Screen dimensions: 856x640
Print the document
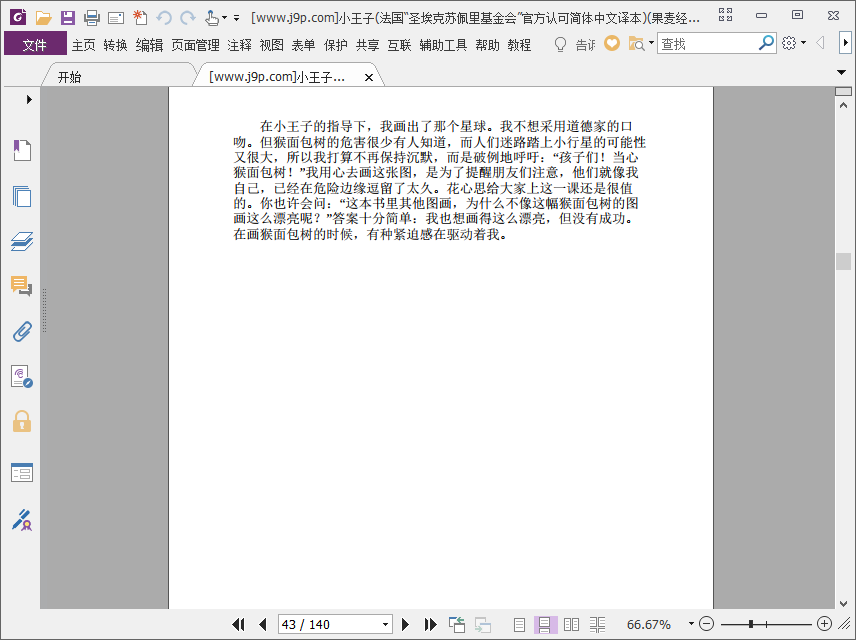click(92, 18)
